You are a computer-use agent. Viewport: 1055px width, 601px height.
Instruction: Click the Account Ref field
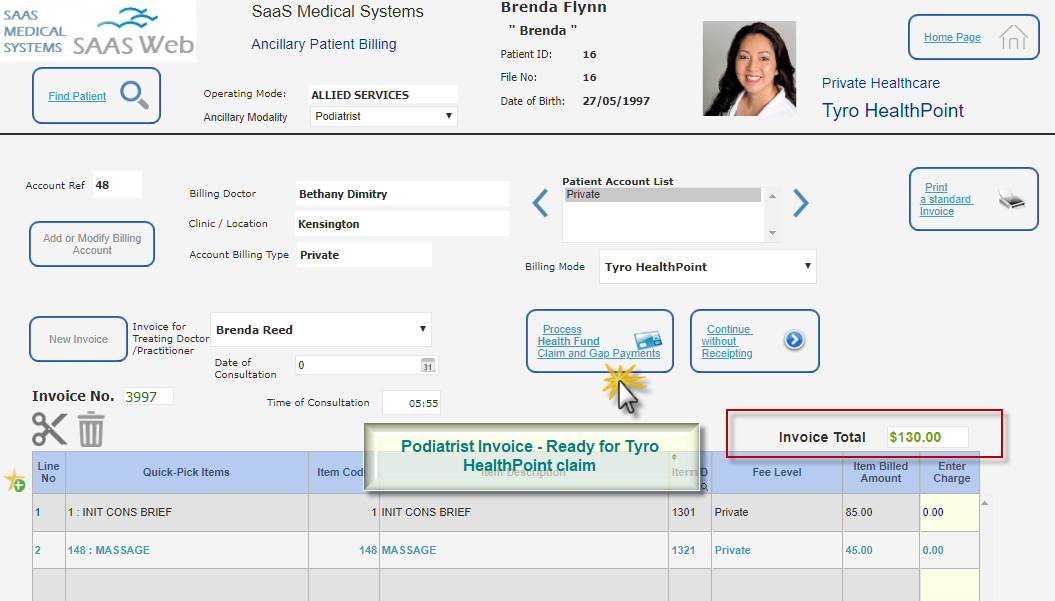117,185
